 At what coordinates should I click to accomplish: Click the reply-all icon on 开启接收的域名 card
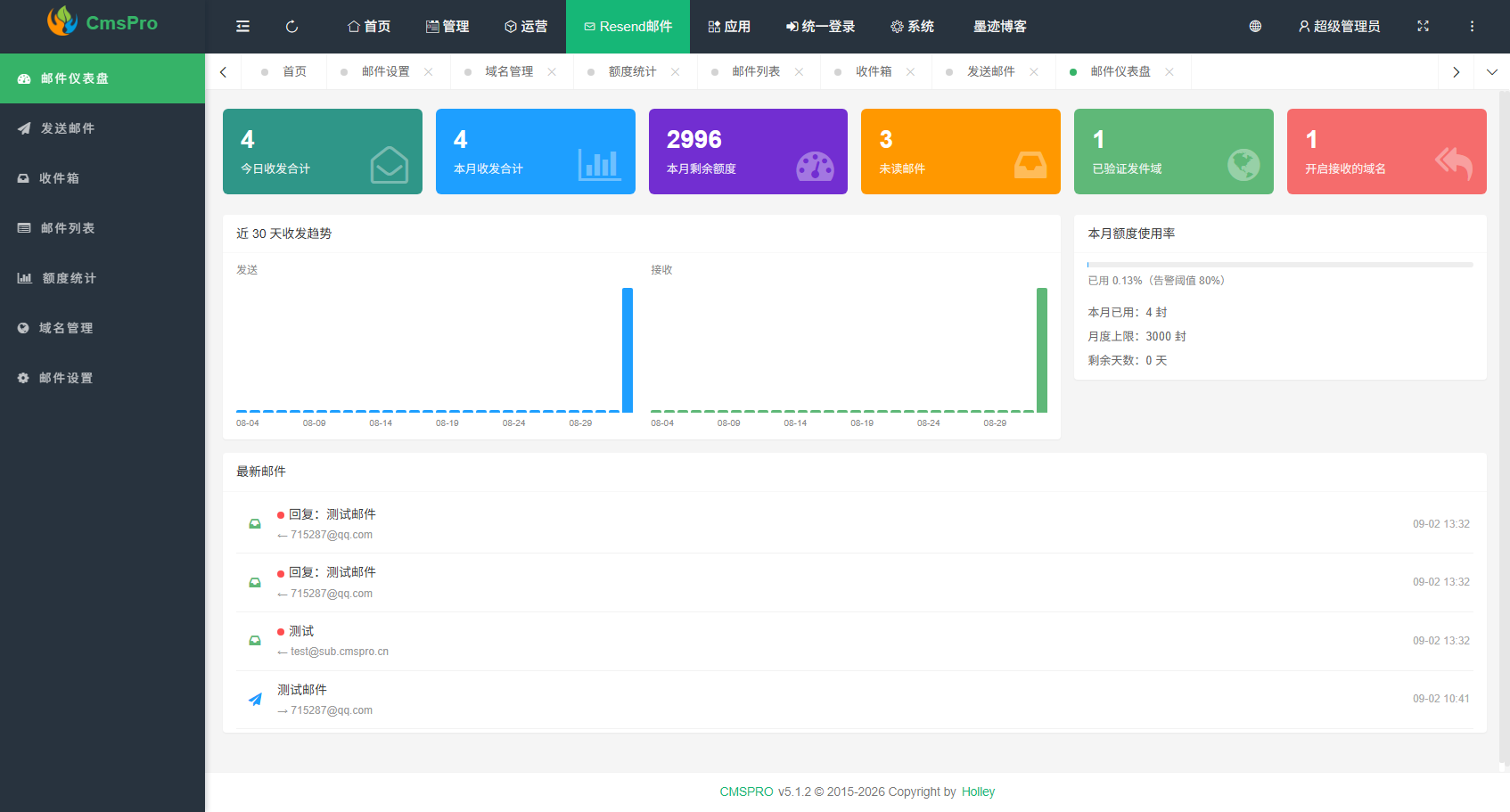point(1454,164)
